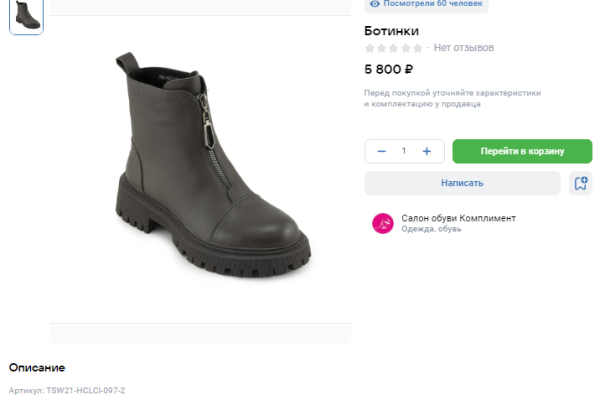The width and height of the screenshot is (600, 400).
Task: Click the first rating star
Action: pos(370,48)
